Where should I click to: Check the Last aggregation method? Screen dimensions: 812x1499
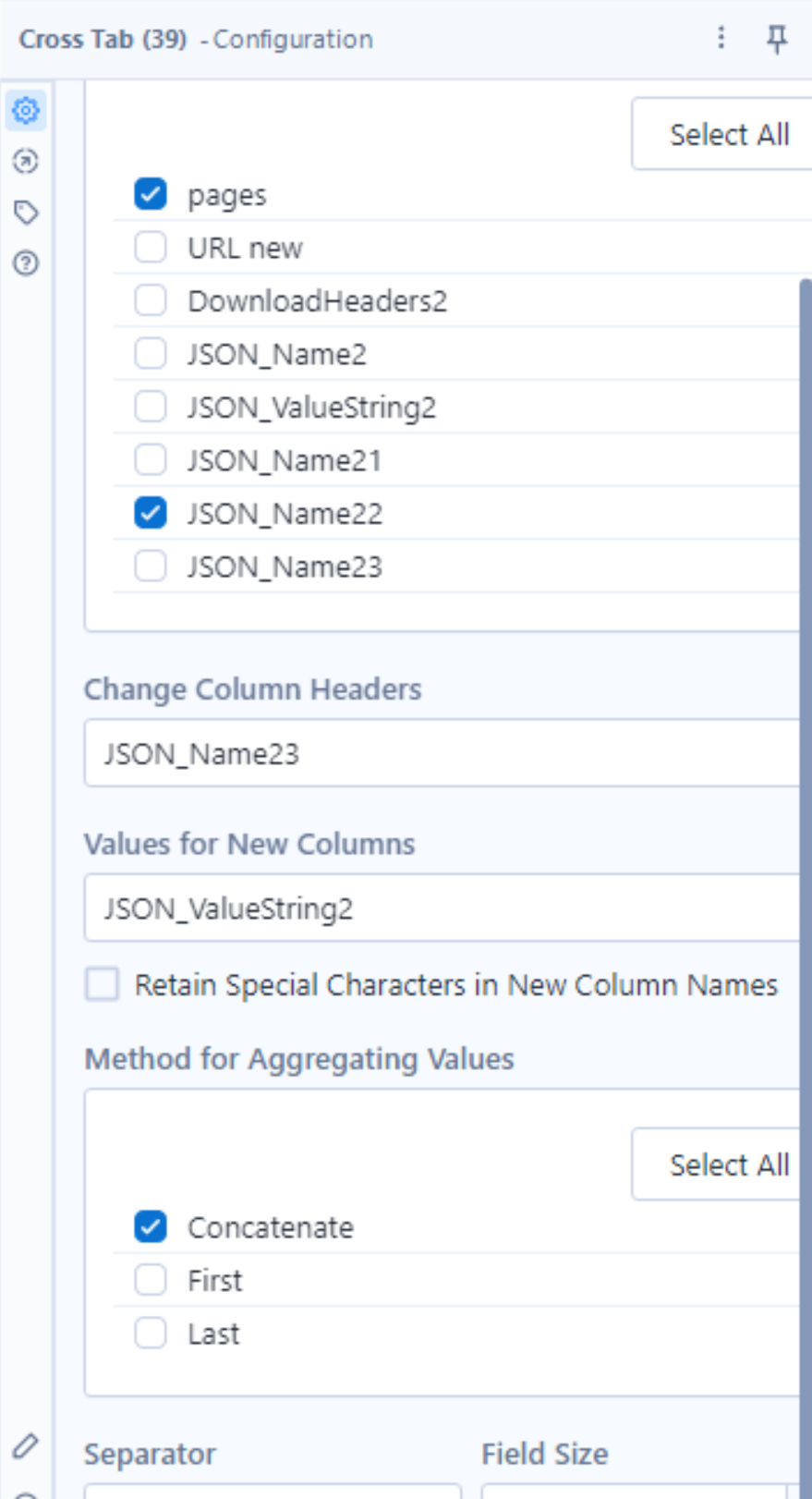tap(151, 1334)
